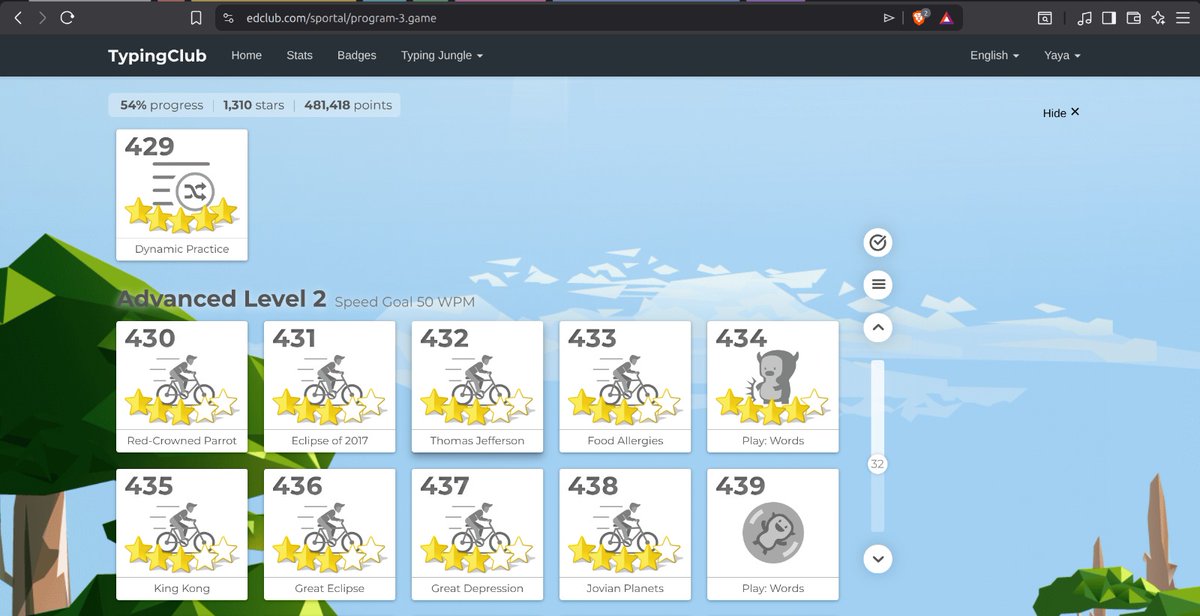Click the send/share arrow in address bar

click(x=888, y=18)
